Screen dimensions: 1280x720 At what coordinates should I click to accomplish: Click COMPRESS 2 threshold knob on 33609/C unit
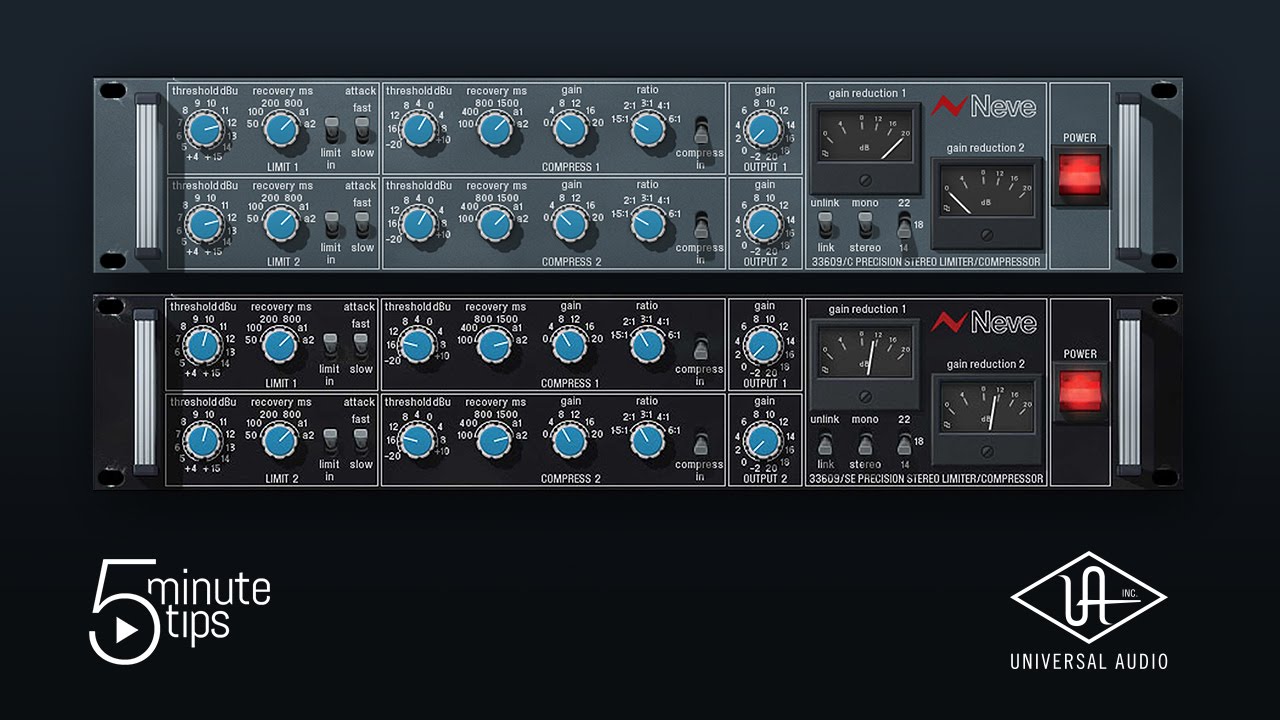[x=417, y=224]
